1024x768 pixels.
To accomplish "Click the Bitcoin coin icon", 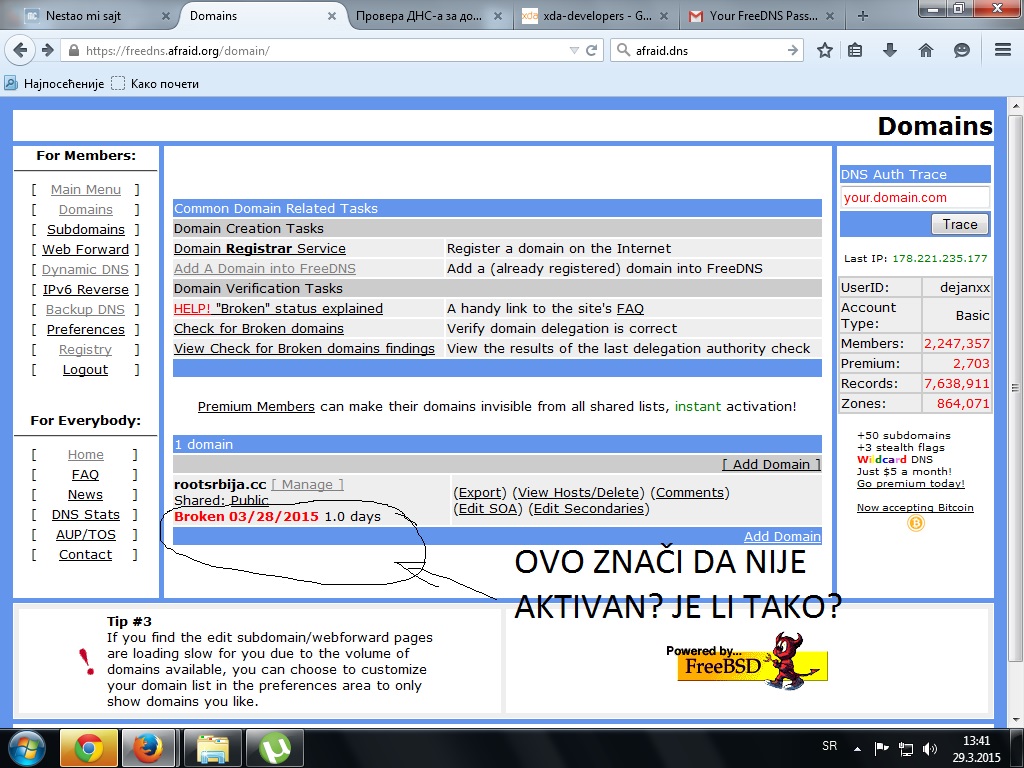I will (916, 523).
